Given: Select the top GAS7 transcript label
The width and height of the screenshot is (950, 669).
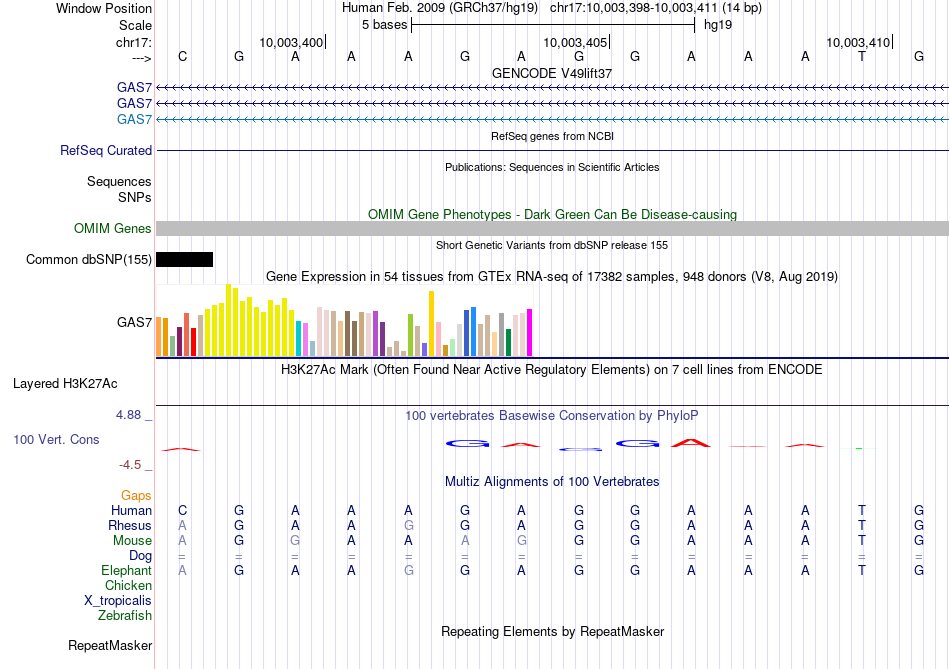Looking at the screenshot, I should (134, 87).
